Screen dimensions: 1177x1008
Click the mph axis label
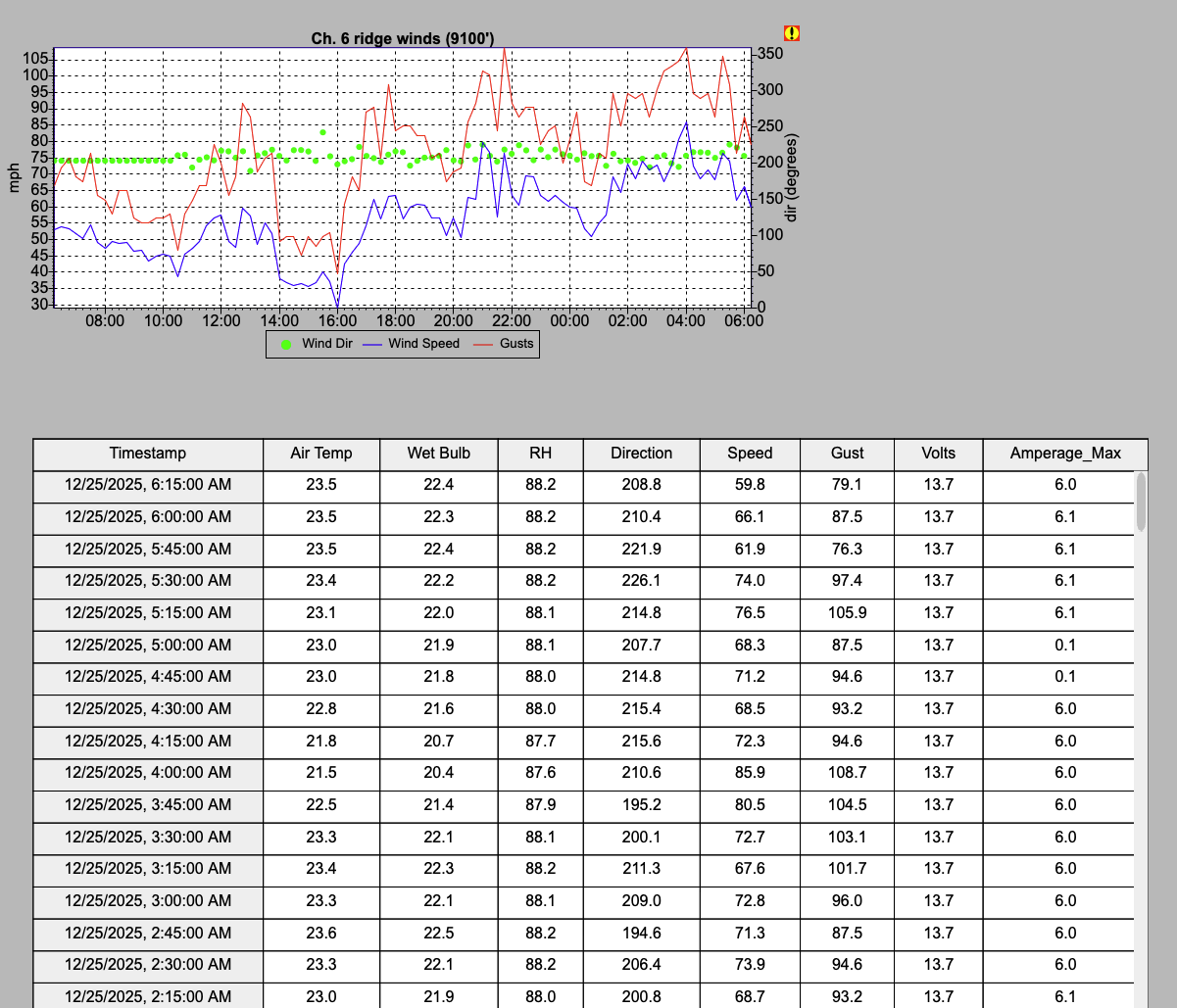15,179
